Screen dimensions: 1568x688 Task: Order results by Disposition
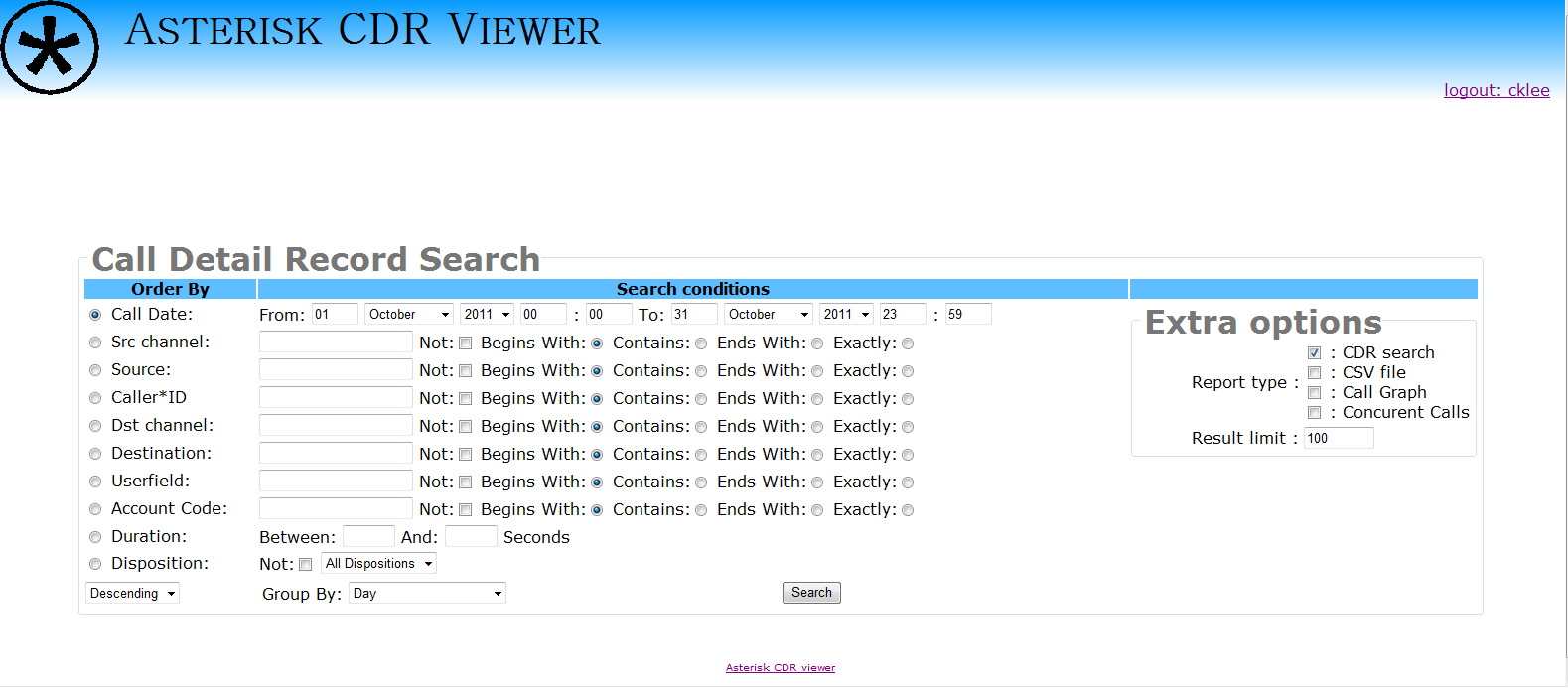click(x=95, y=564)
